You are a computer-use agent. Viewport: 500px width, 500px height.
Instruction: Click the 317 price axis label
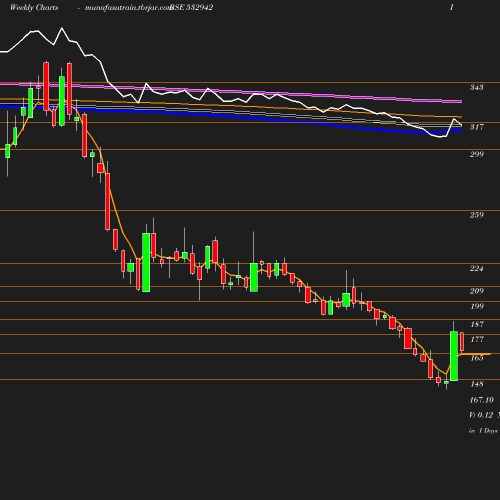pyautogui.click(x=477, y=127)
